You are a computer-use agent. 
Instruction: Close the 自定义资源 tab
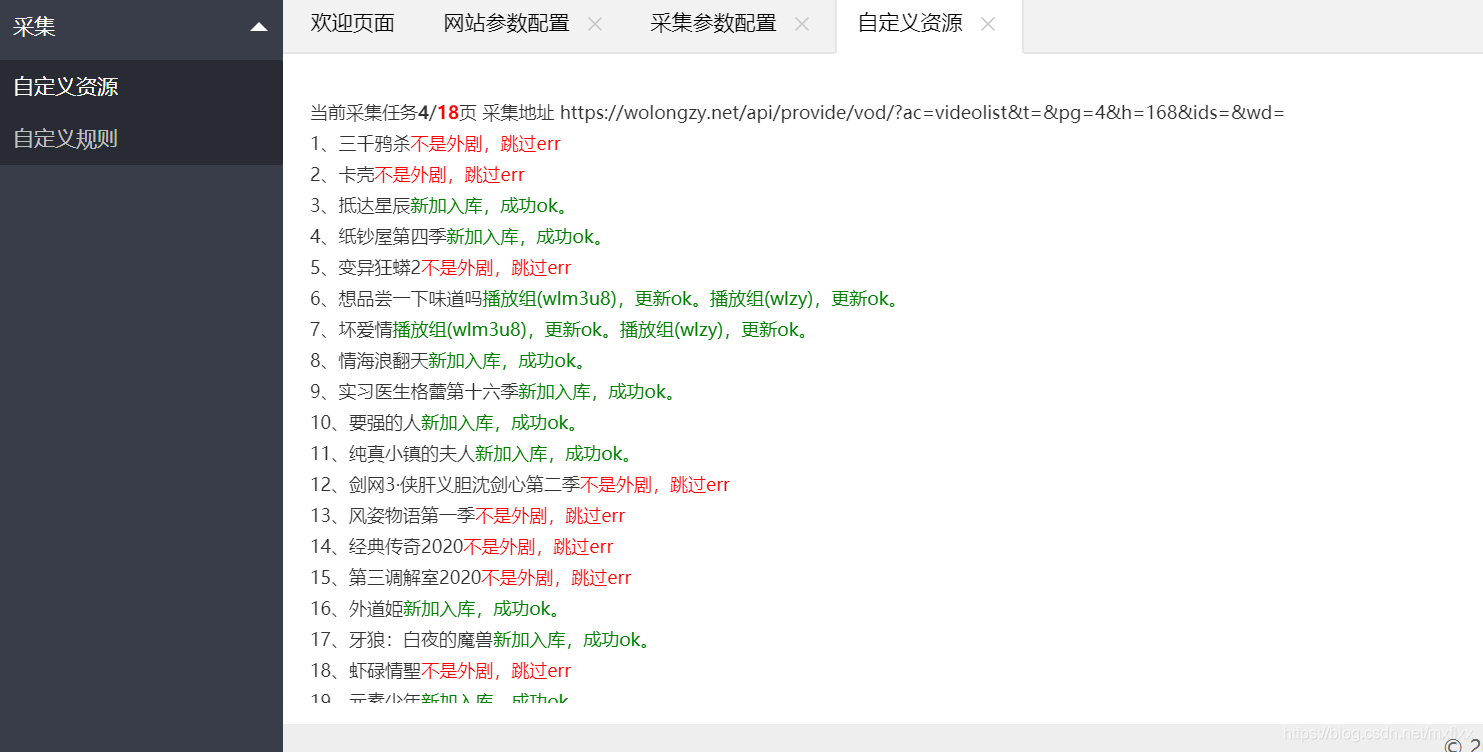coord(988,24)
